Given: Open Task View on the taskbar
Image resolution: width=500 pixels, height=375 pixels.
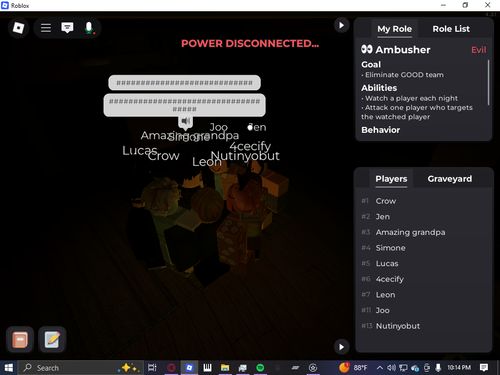Looking at the screenshot, I should tap(152, 368).
